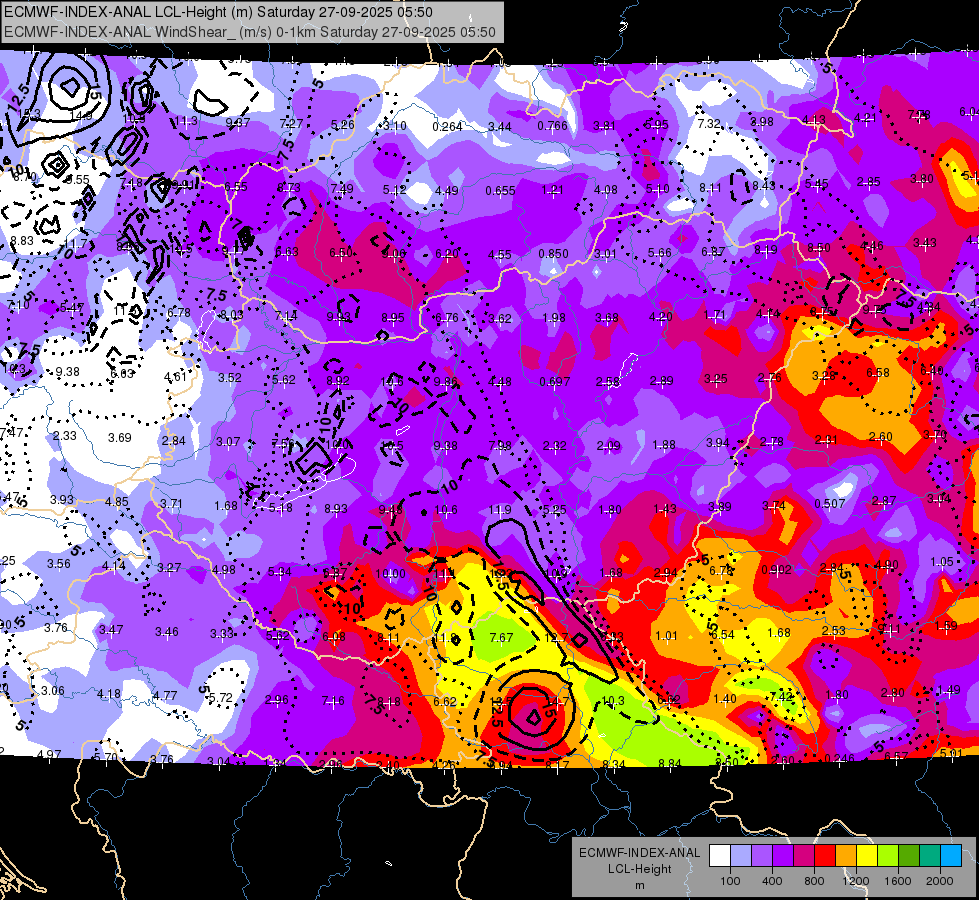
Task: Click the map value "3.44"
Action: (499, 127)
